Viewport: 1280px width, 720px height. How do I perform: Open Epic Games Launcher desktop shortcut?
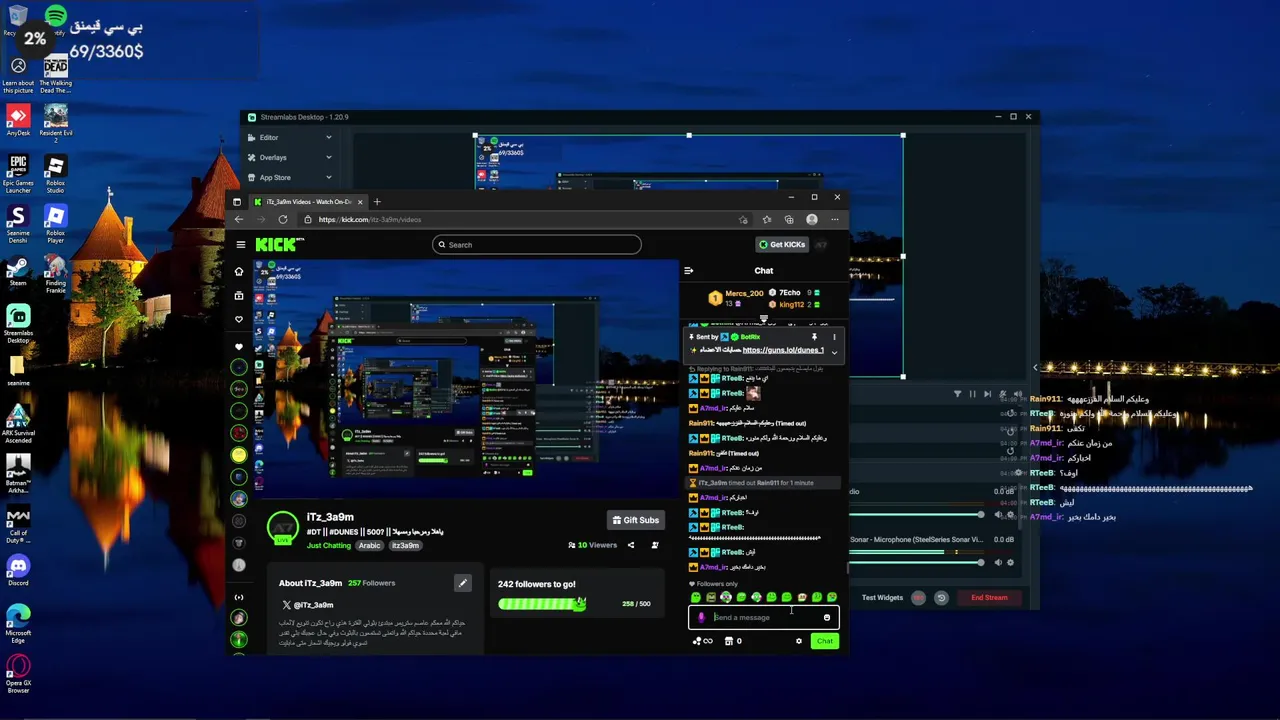pos(18,173)
